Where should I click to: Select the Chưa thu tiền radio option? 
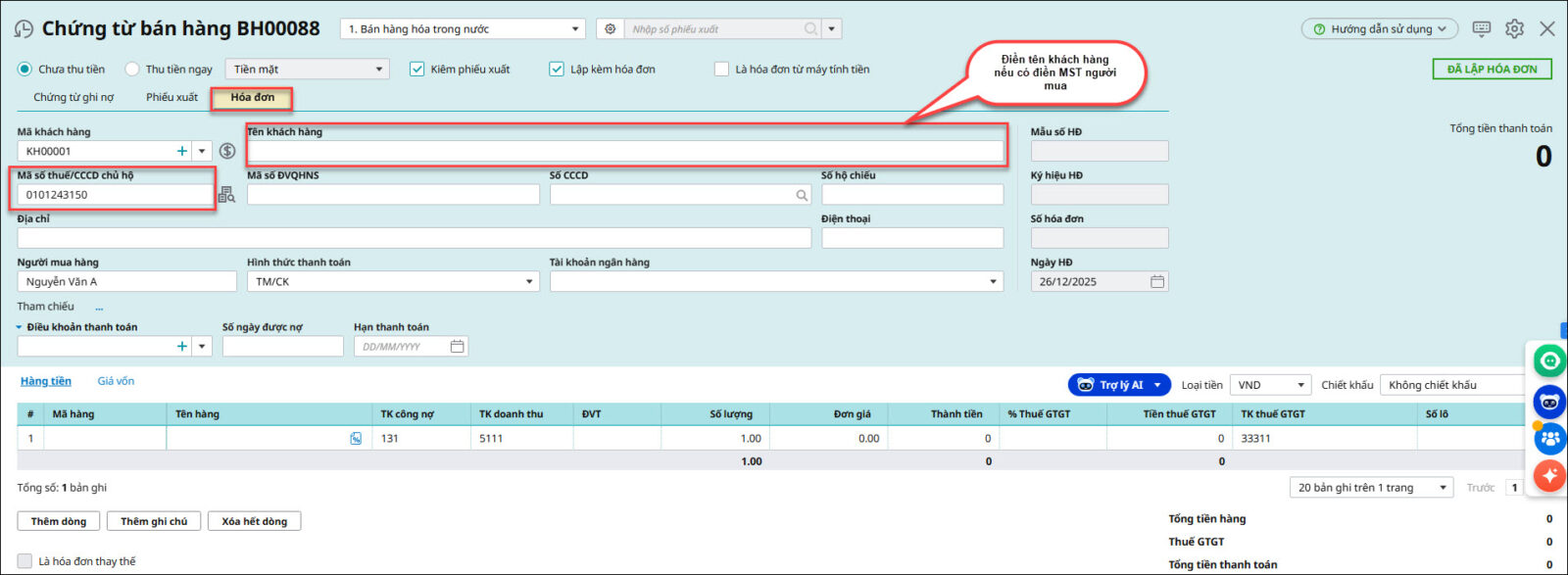click(24, 70)
